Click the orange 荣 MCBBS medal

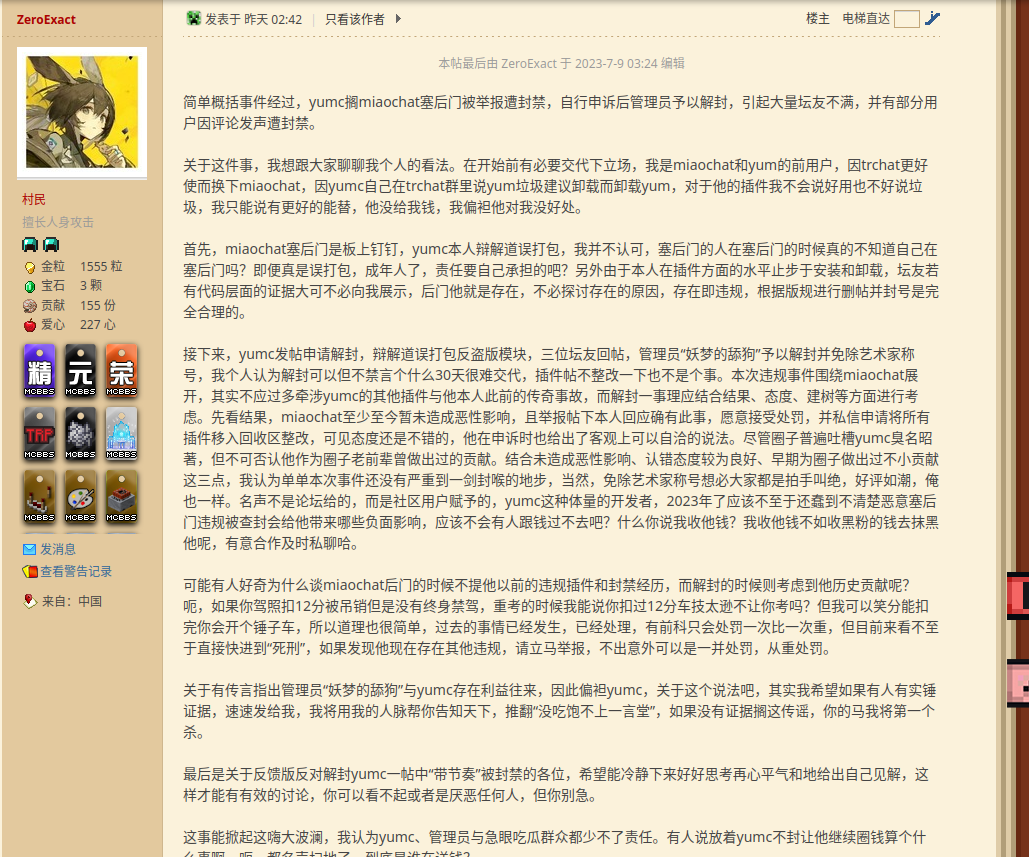[x=121, y=371]
